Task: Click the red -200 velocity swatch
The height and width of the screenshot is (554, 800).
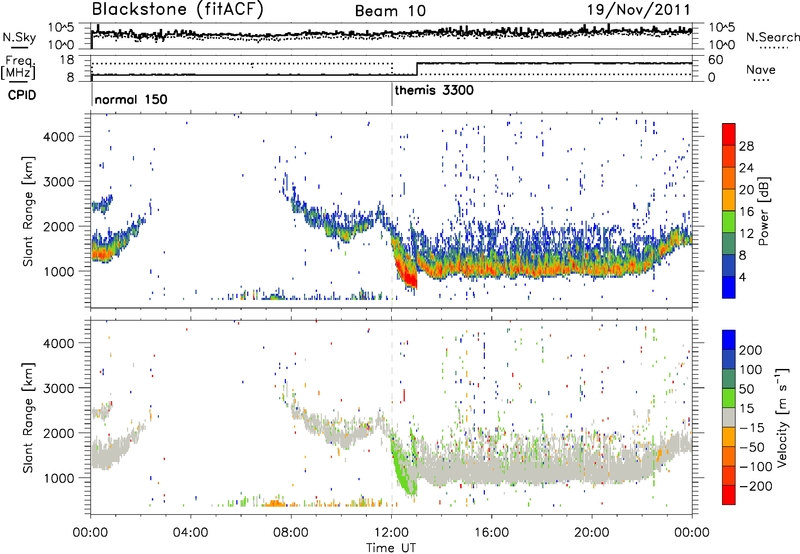Action: (729, 495)
